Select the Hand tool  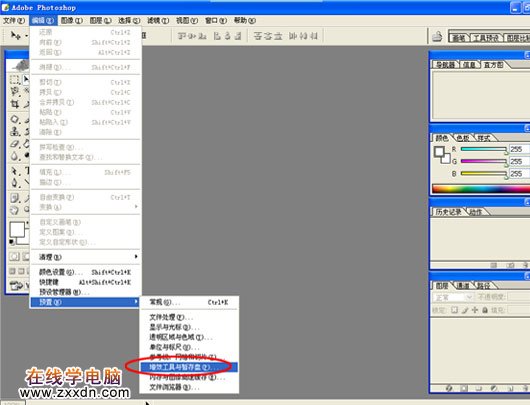[x=15, y=210]
